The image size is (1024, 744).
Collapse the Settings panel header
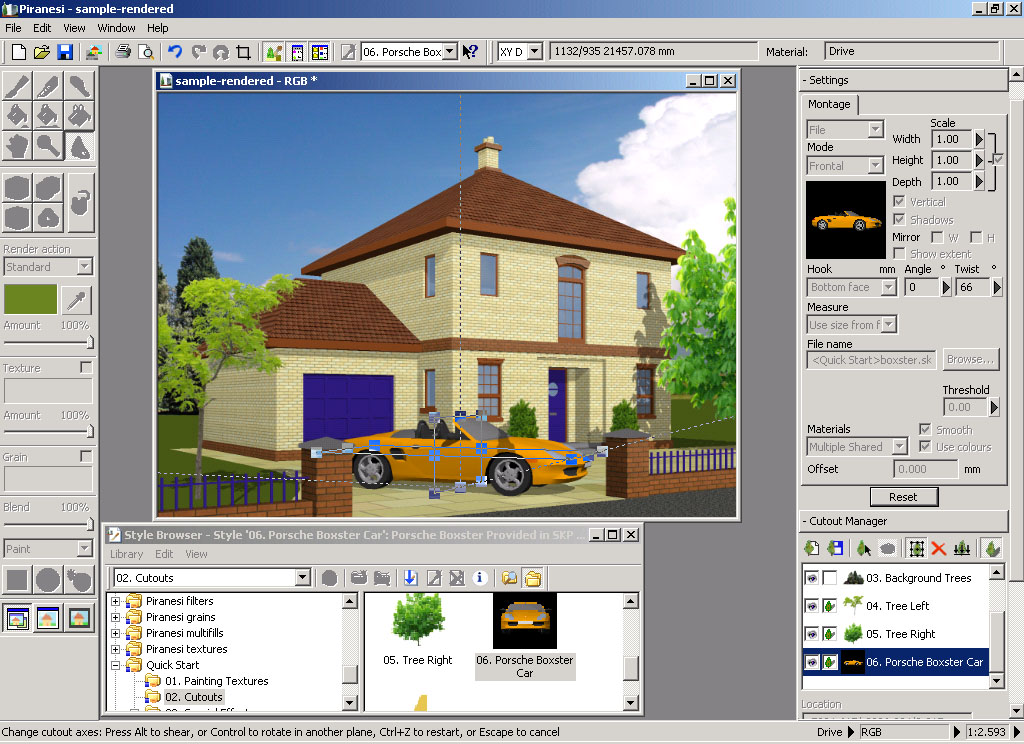(904, 80)
